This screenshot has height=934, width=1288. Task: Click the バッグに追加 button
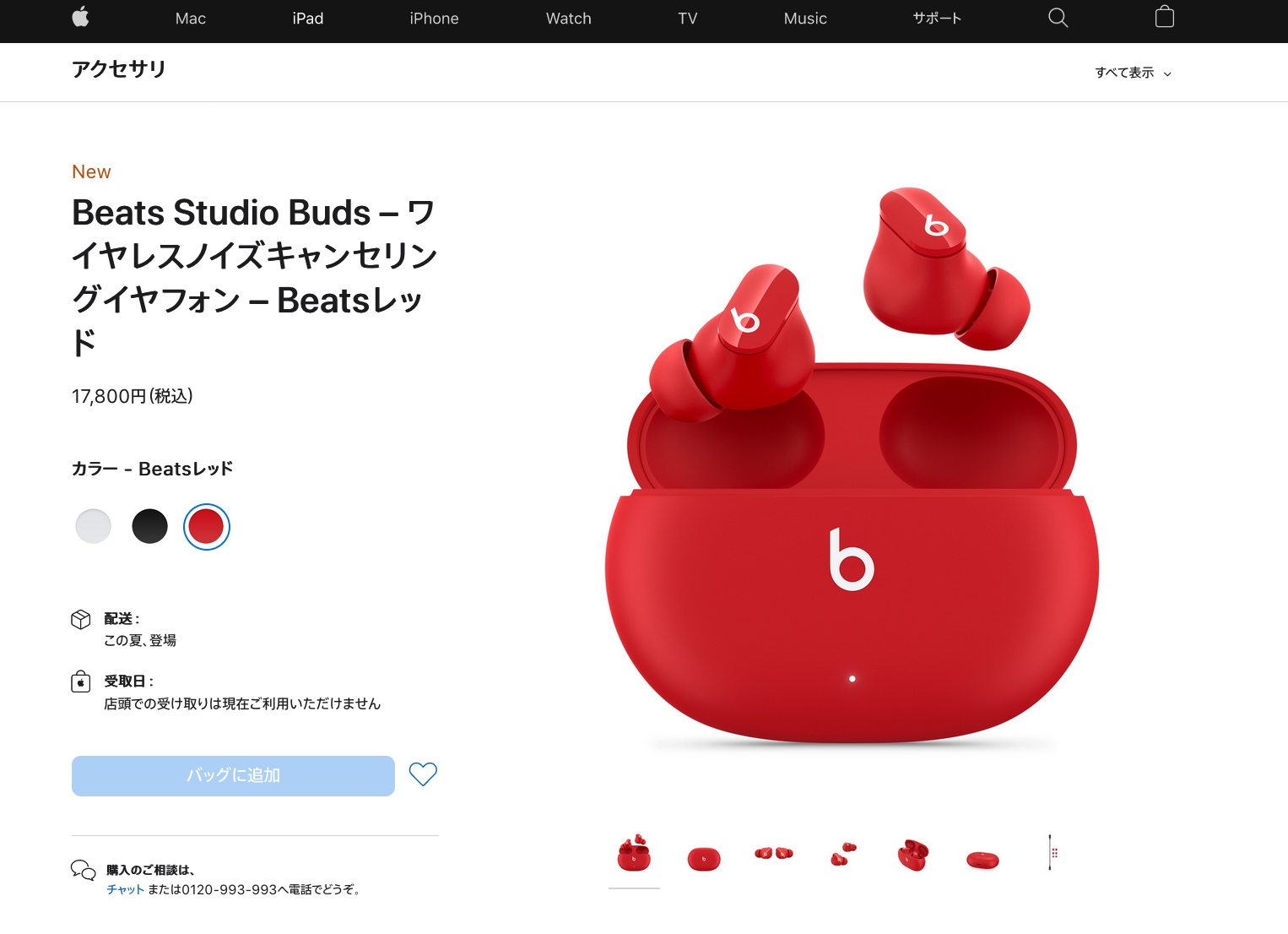(x=233, y=776)
